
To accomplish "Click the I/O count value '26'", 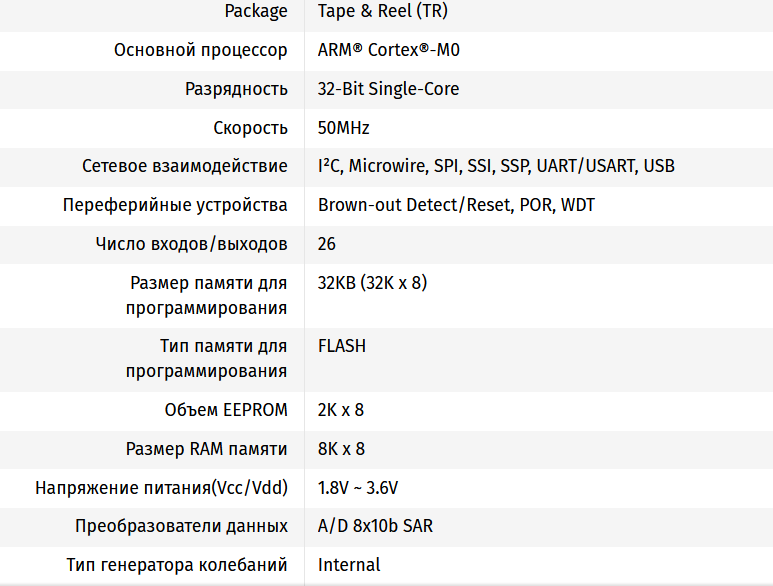I will 327,244.
